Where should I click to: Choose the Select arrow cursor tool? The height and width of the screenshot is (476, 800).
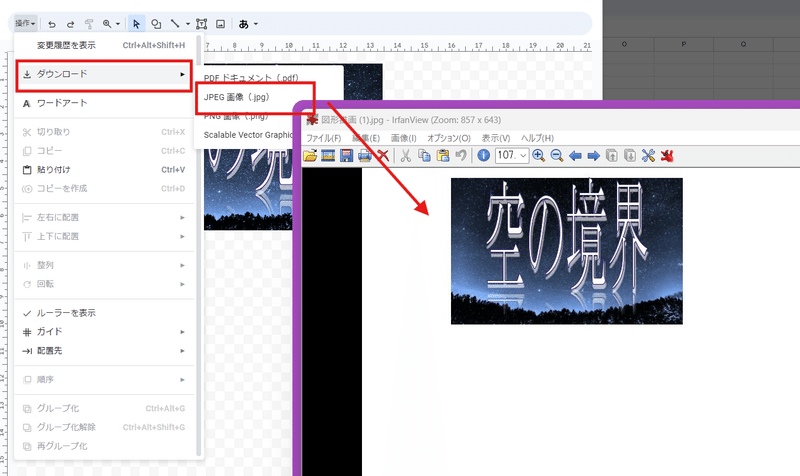tap(136, 24)
